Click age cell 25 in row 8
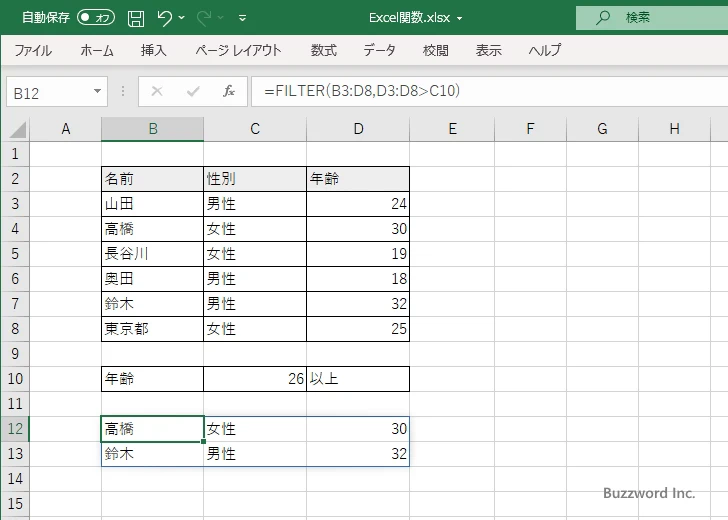This screenshot has width=728, height=520. pos(358,329)
